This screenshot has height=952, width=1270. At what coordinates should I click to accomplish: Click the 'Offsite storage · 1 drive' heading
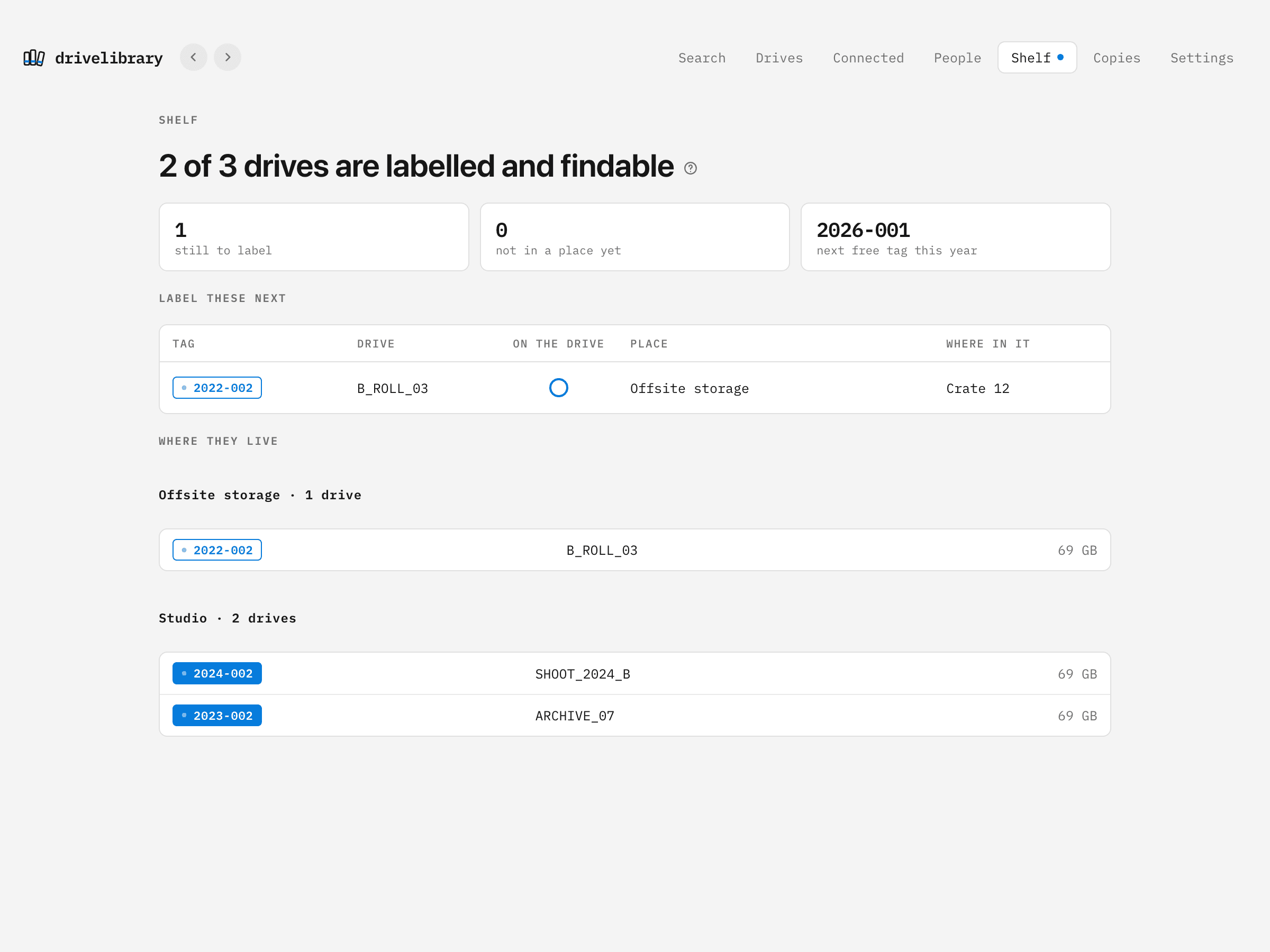(x=260, y=495)
